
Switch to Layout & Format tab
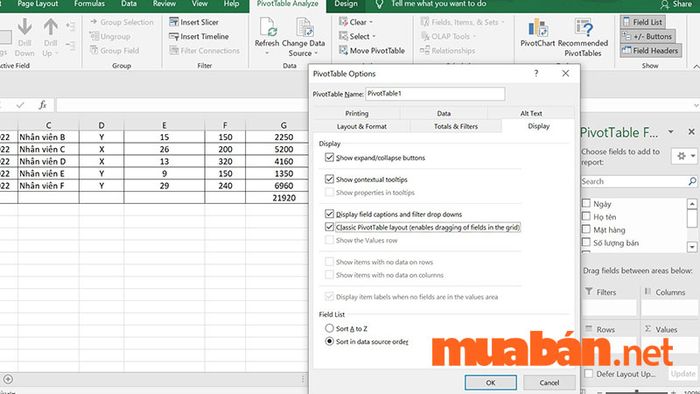point(362,126)
